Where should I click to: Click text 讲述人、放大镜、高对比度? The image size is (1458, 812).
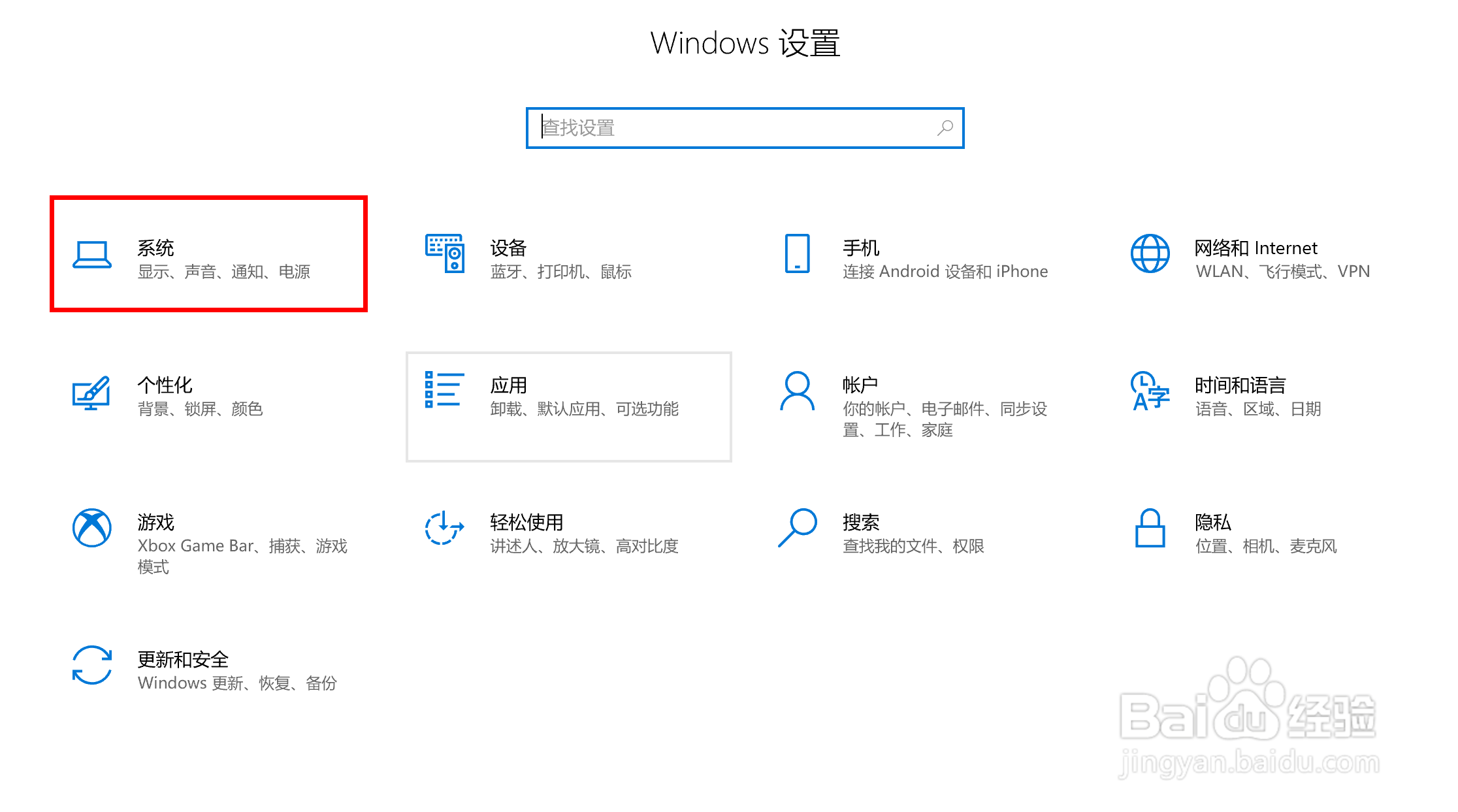585,546
